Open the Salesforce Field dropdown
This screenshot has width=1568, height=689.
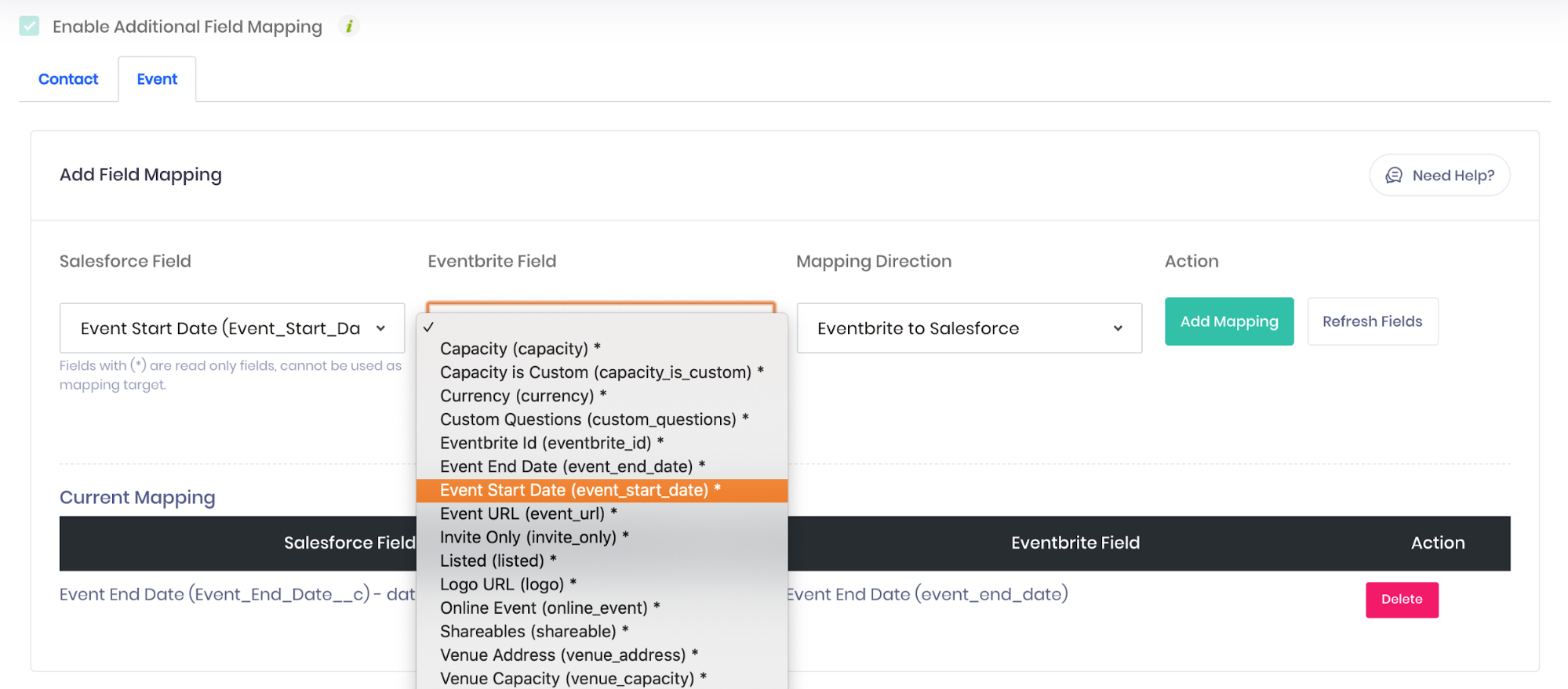pos(232,328)
